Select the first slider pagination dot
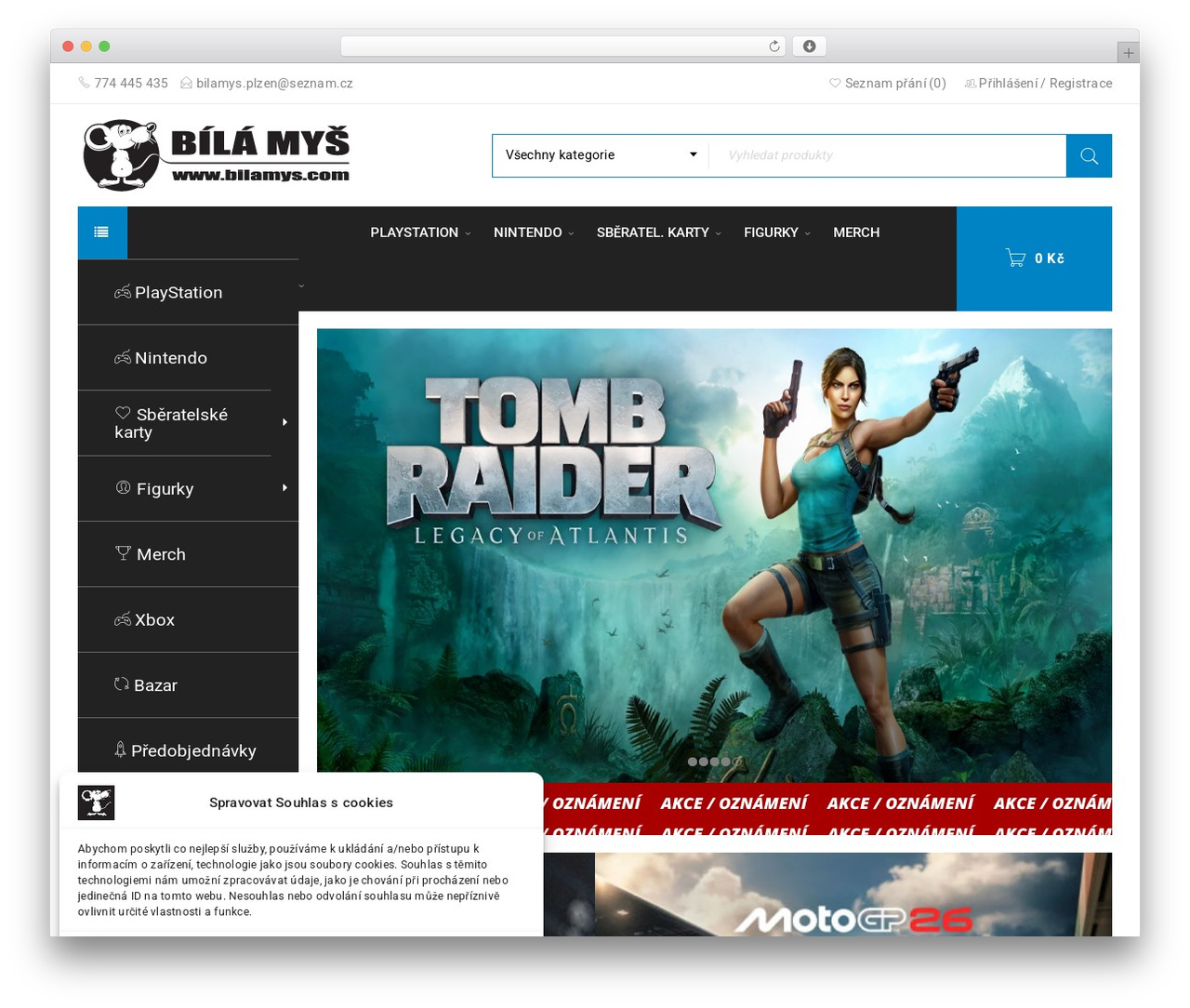The image size is (1190, 1008). coord(693,762)
